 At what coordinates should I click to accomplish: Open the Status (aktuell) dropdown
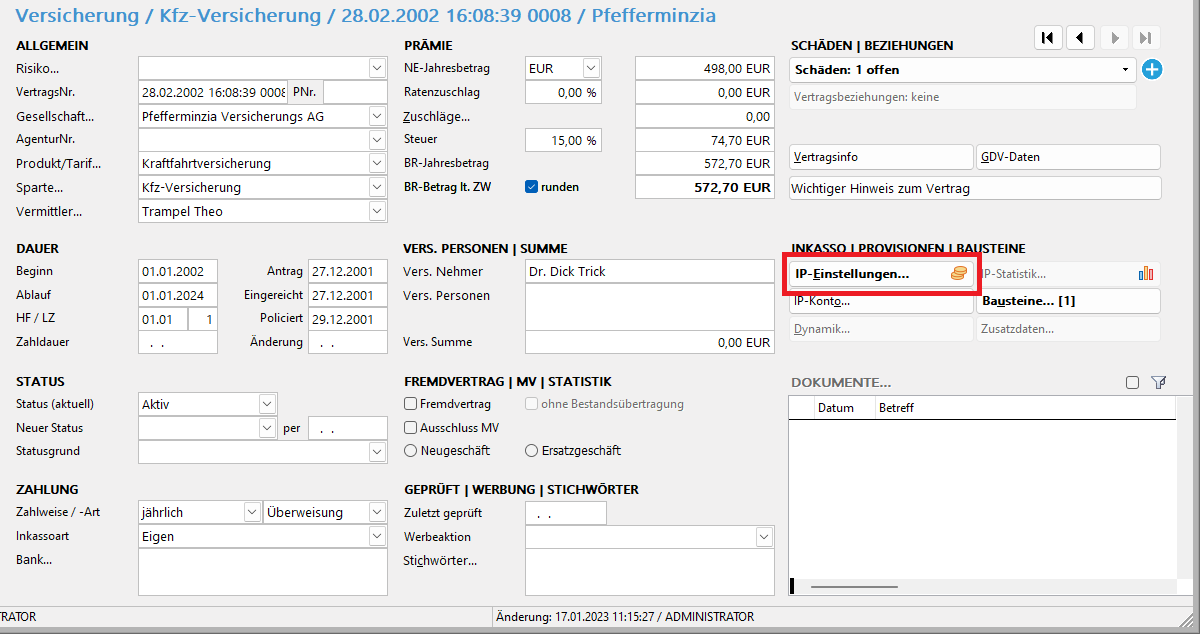click(267, 404)
